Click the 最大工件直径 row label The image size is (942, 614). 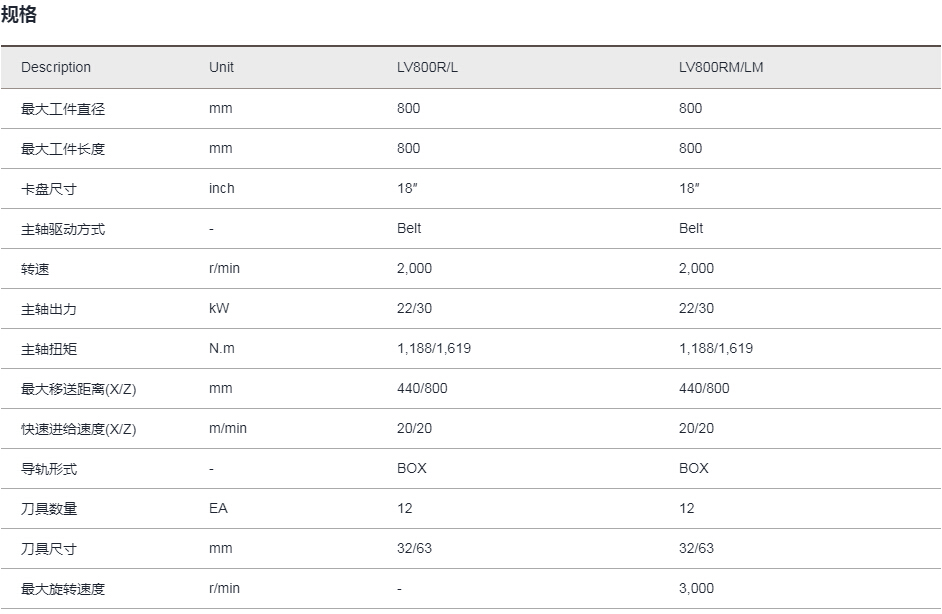point(63,109)
